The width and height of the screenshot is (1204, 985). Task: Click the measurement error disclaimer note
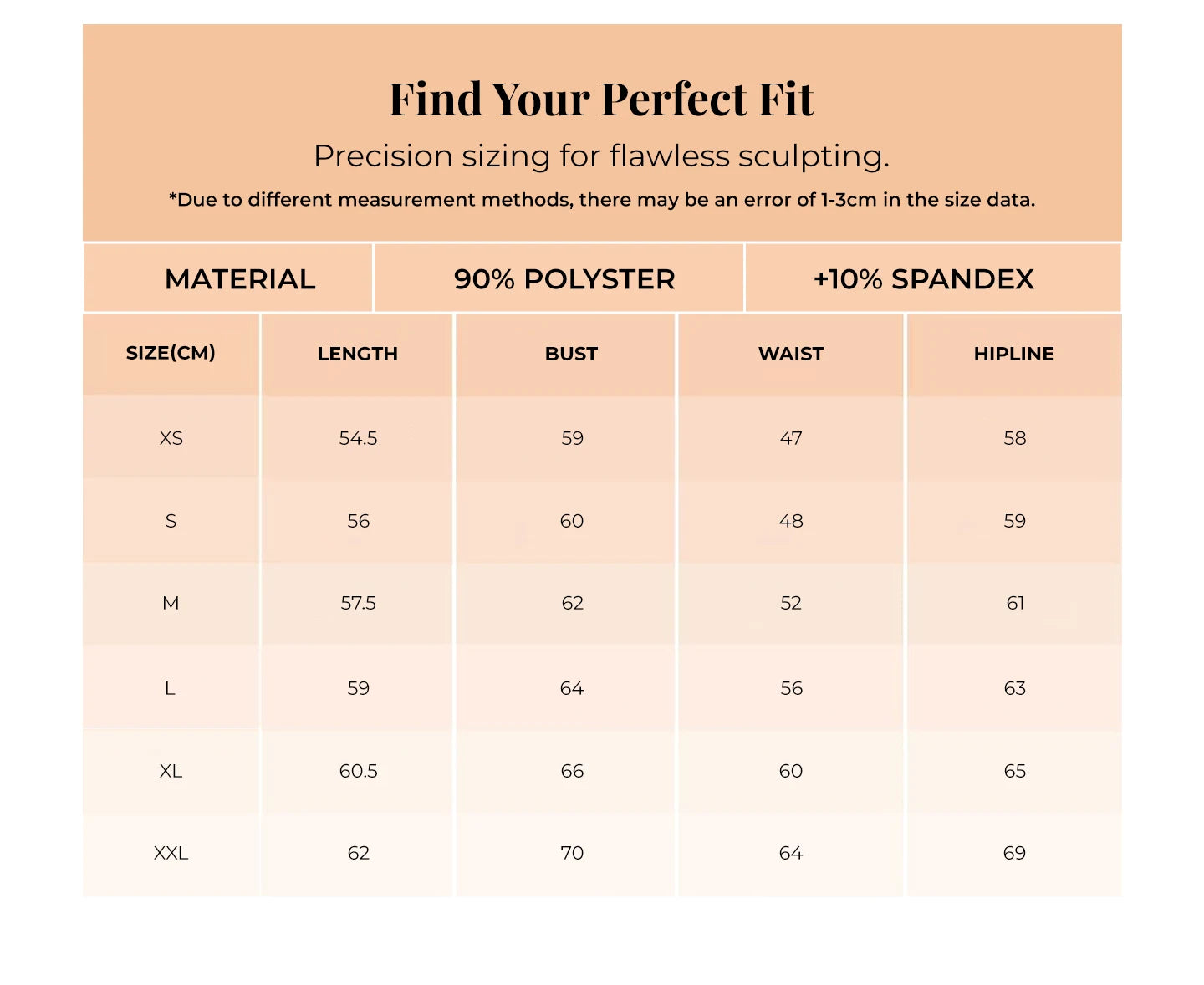601,200
